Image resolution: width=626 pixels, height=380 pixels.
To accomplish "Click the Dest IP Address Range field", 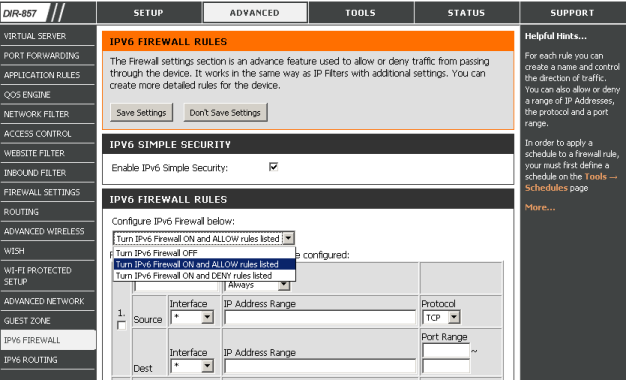I will (320, 366).
